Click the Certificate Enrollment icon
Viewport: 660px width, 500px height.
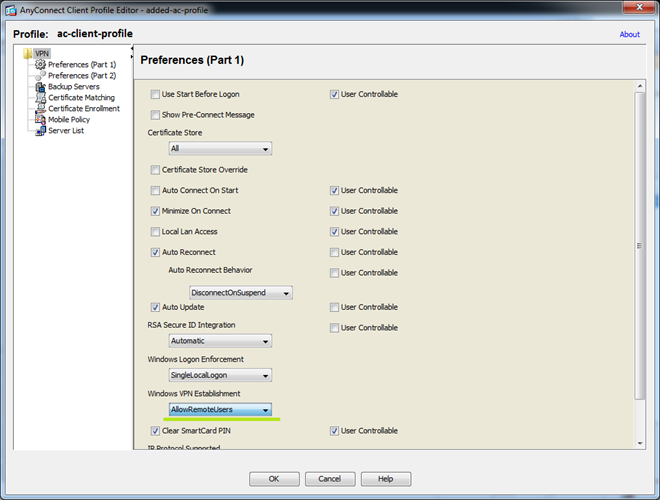40,109
